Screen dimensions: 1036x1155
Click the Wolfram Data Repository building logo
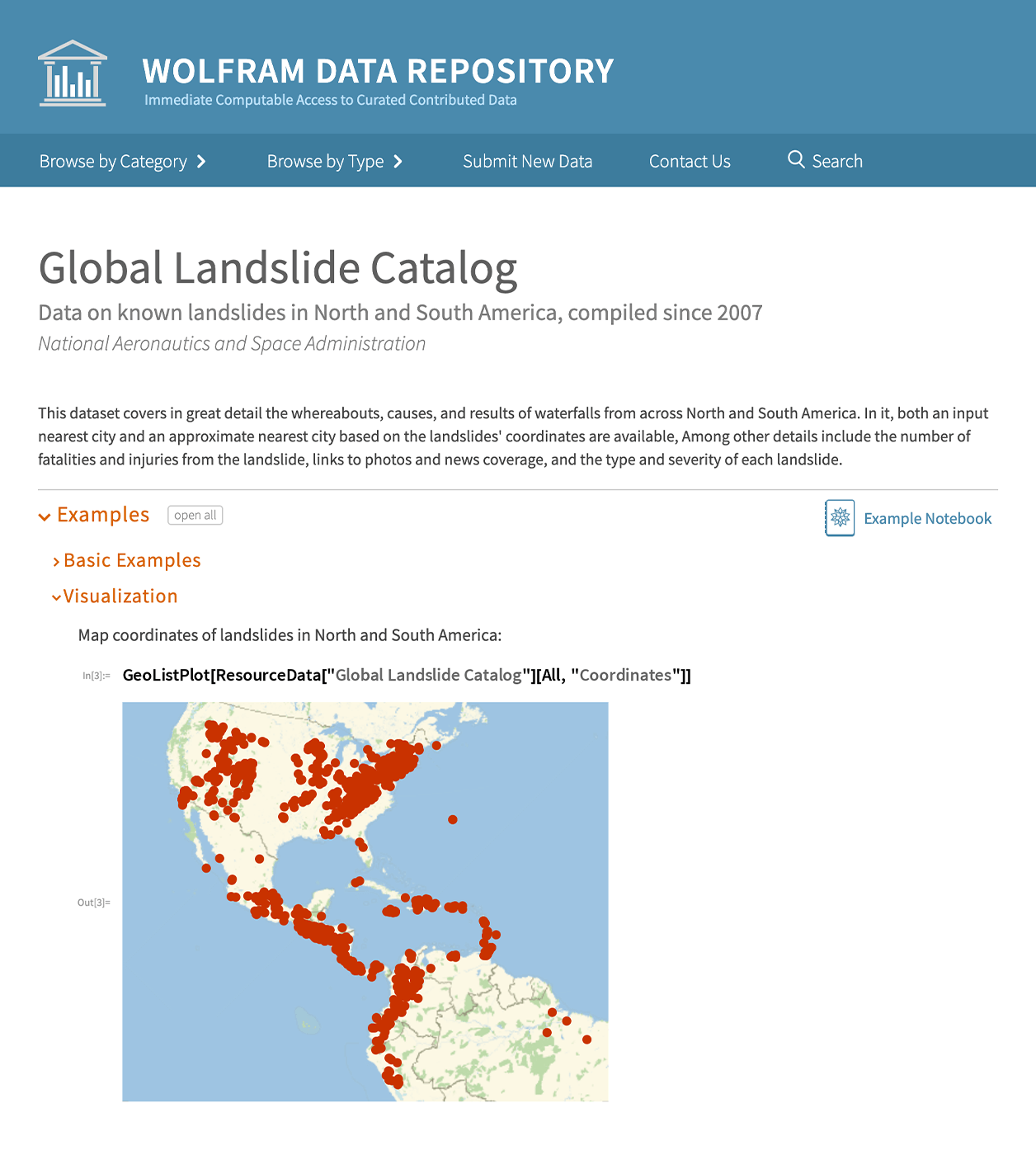pos(73,73)
